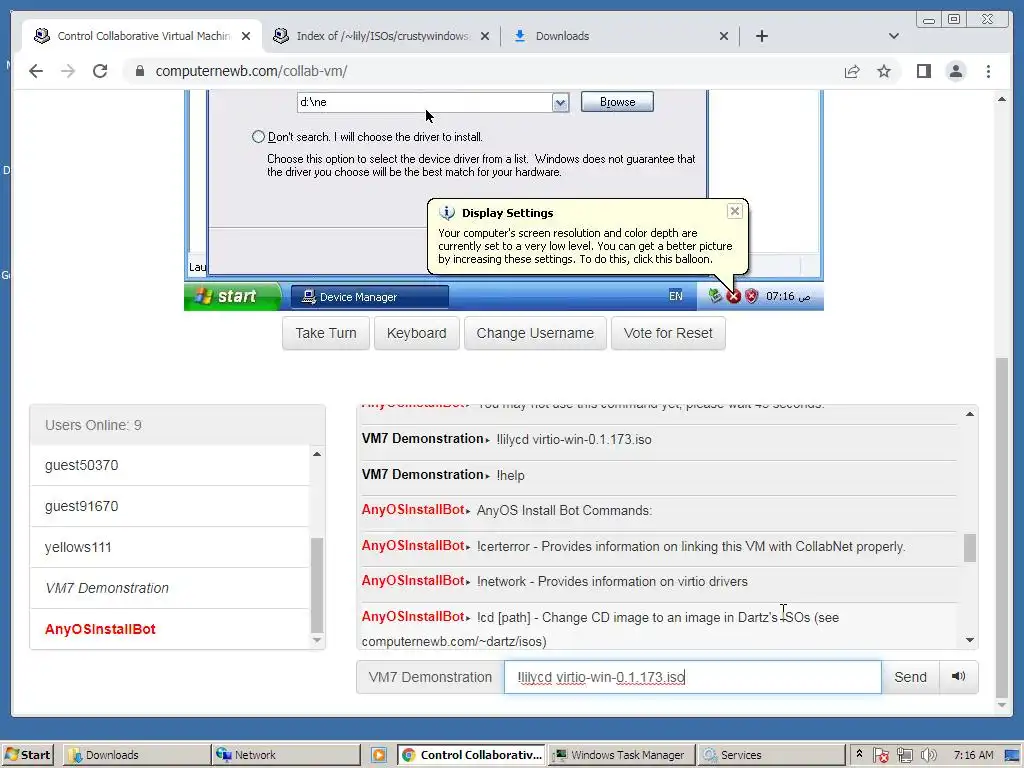1024x768 pixels.
Task: Click the red shield security tray icon in VM
Action: coord(752,296)
